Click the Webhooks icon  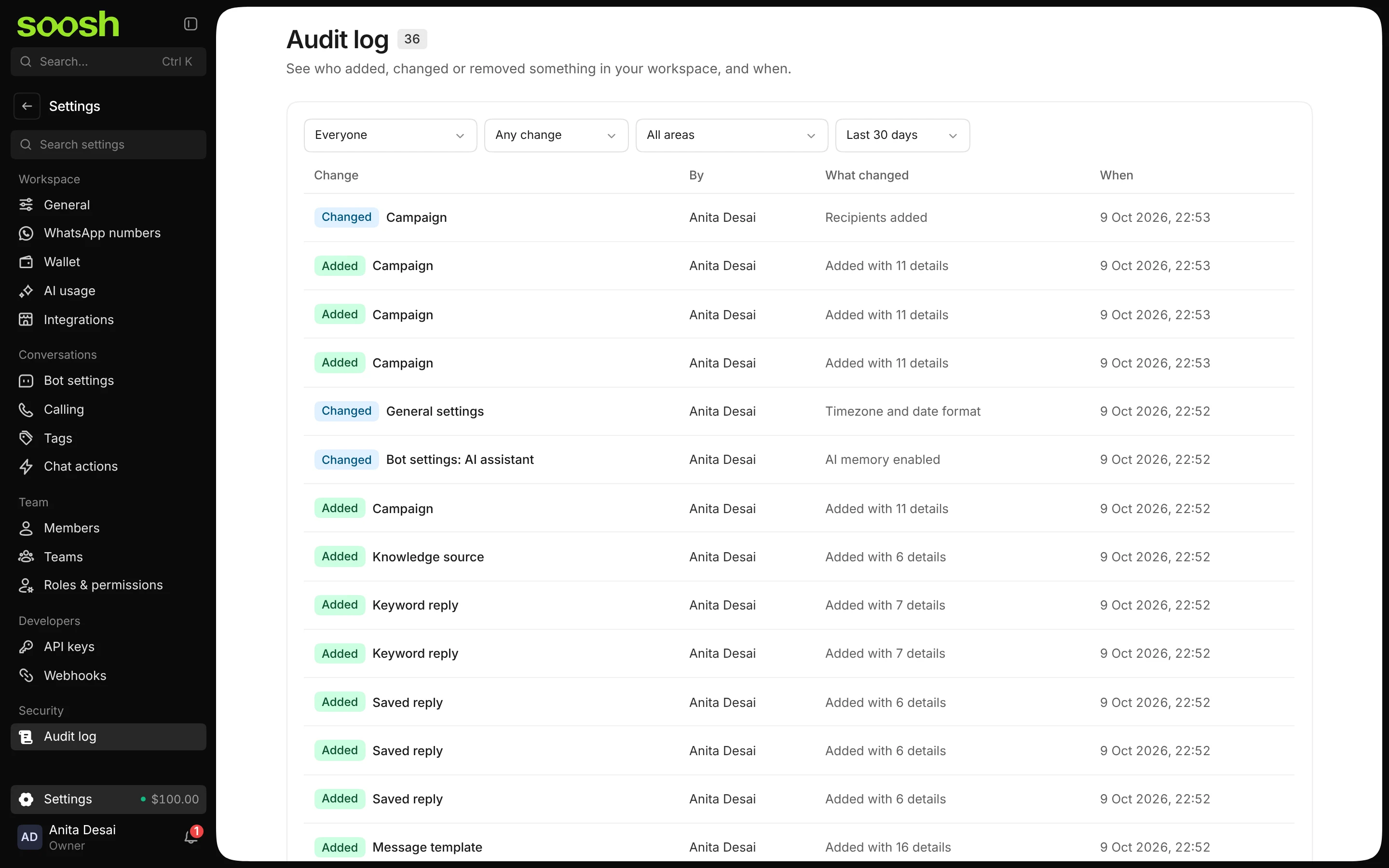pyautogui.click(x=26, y=676)
